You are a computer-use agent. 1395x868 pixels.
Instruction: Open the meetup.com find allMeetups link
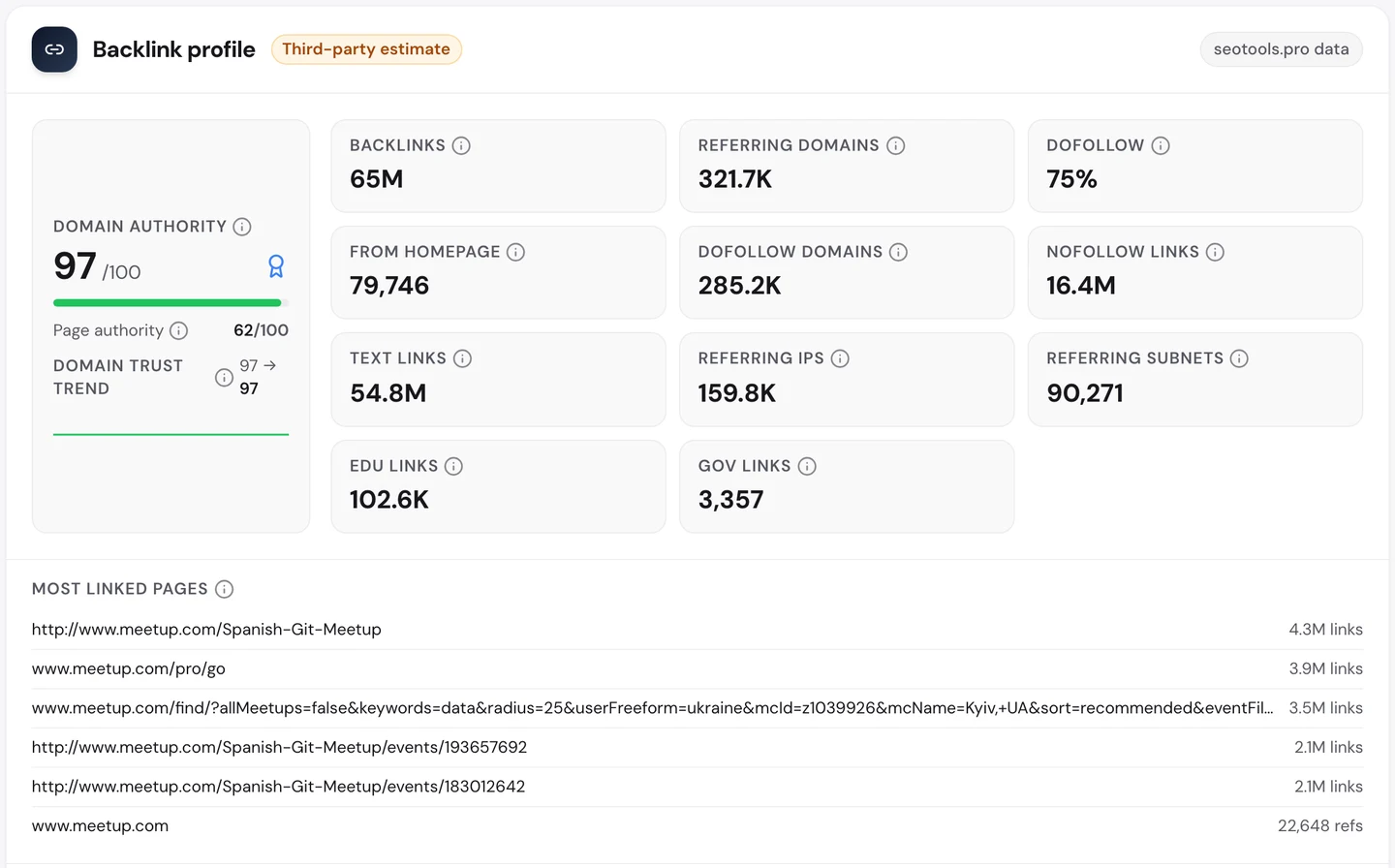653,708
